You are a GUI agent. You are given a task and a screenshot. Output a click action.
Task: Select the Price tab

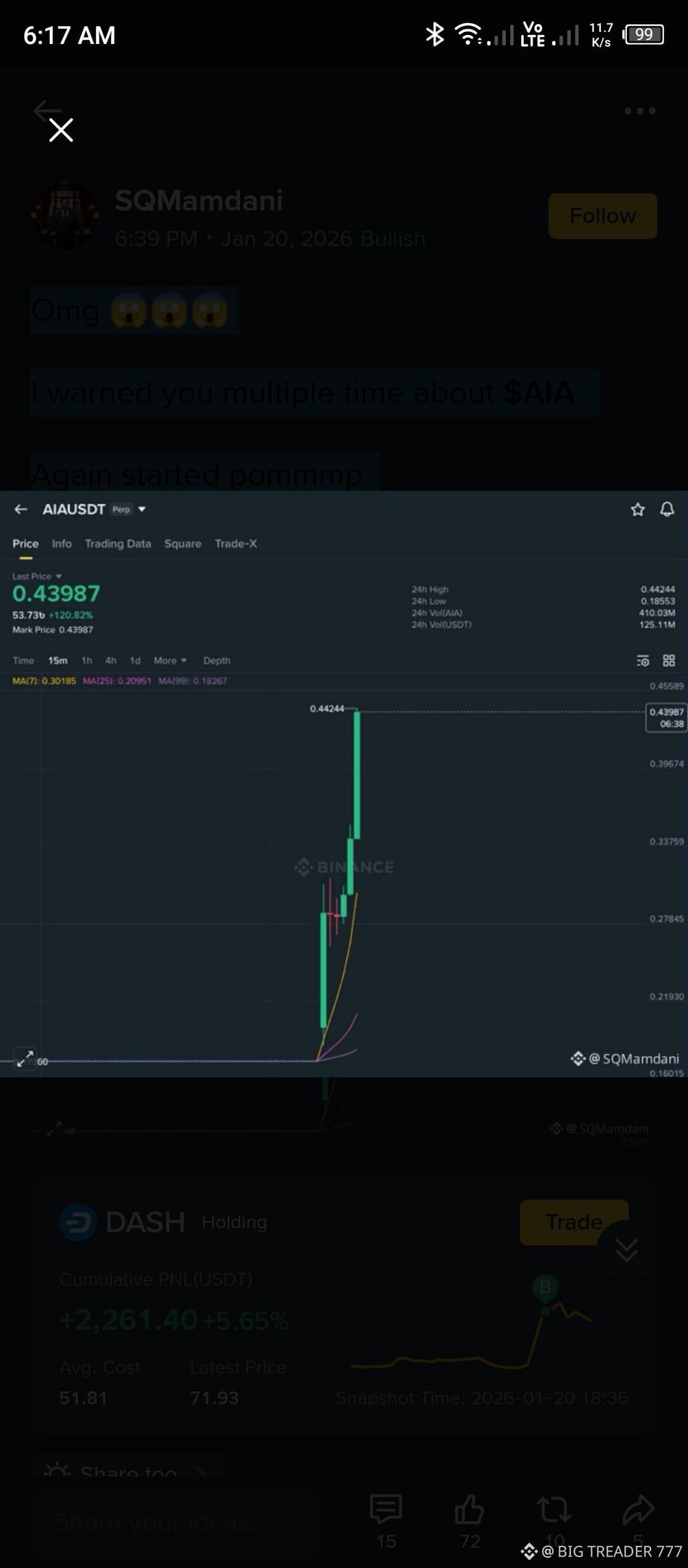click(25, 544)
